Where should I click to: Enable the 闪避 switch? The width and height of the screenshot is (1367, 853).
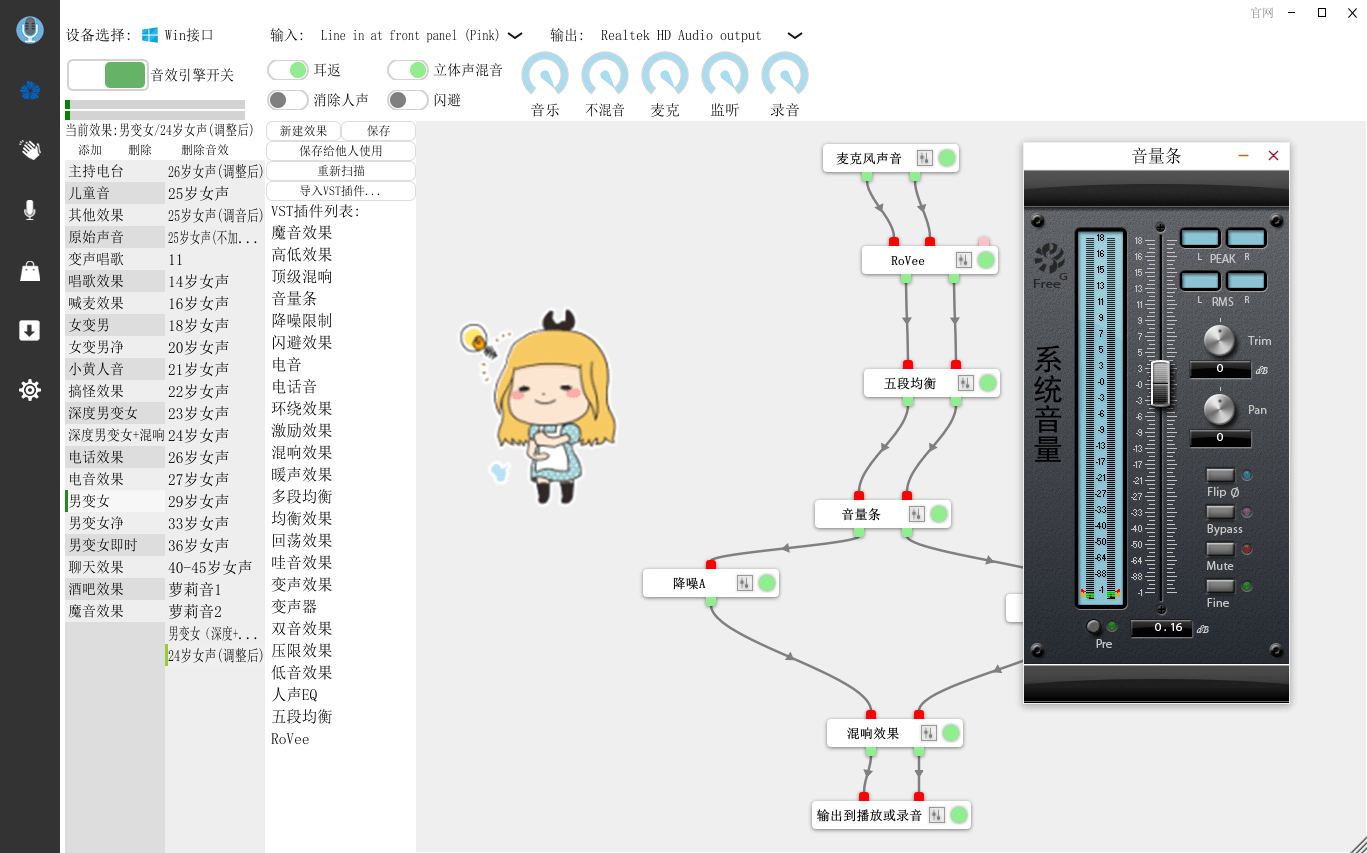[x=408, y=100]
